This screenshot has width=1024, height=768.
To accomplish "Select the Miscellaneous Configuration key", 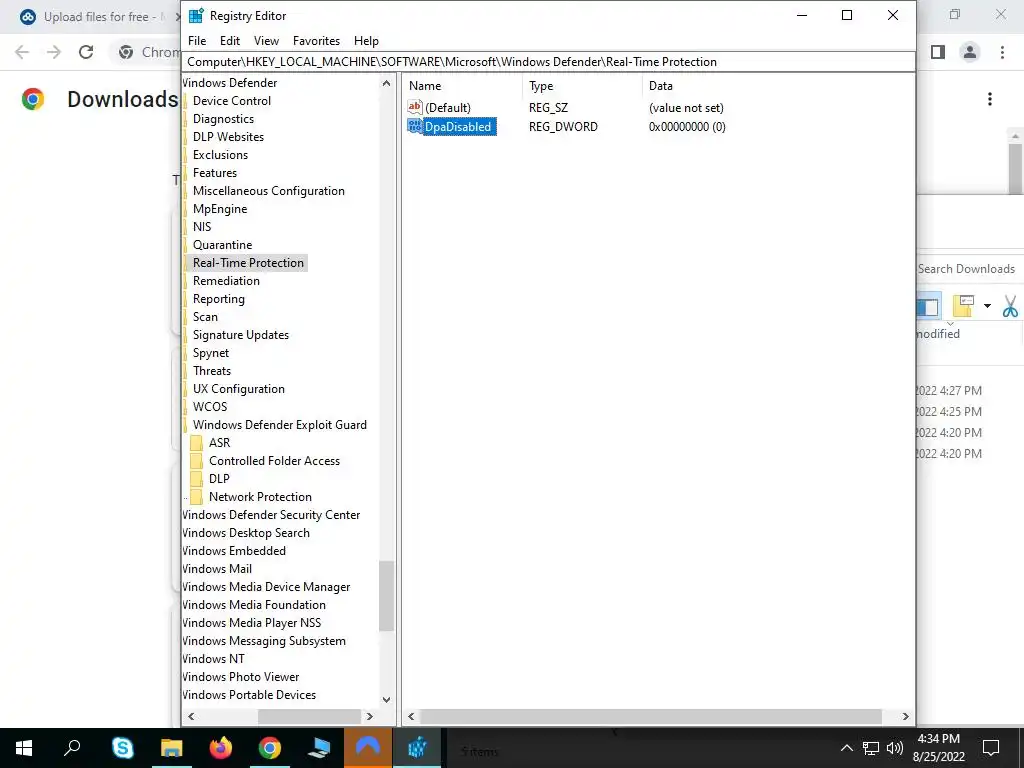I will [269, 191].
